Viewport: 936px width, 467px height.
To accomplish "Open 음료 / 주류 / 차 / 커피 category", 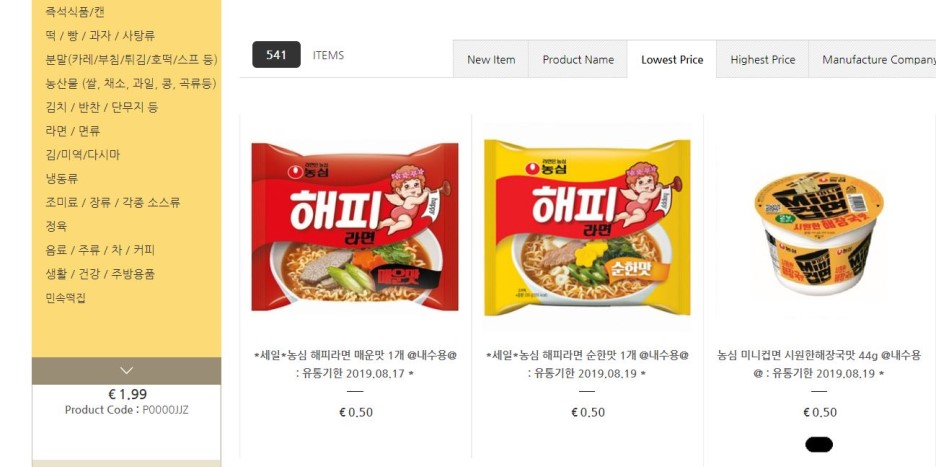I will pos(100,250).
